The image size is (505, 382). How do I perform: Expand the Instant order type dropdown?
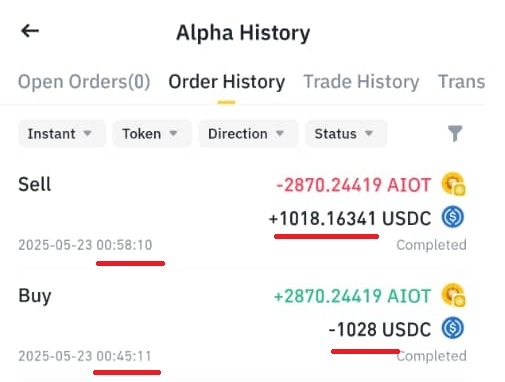click(62, 134)
